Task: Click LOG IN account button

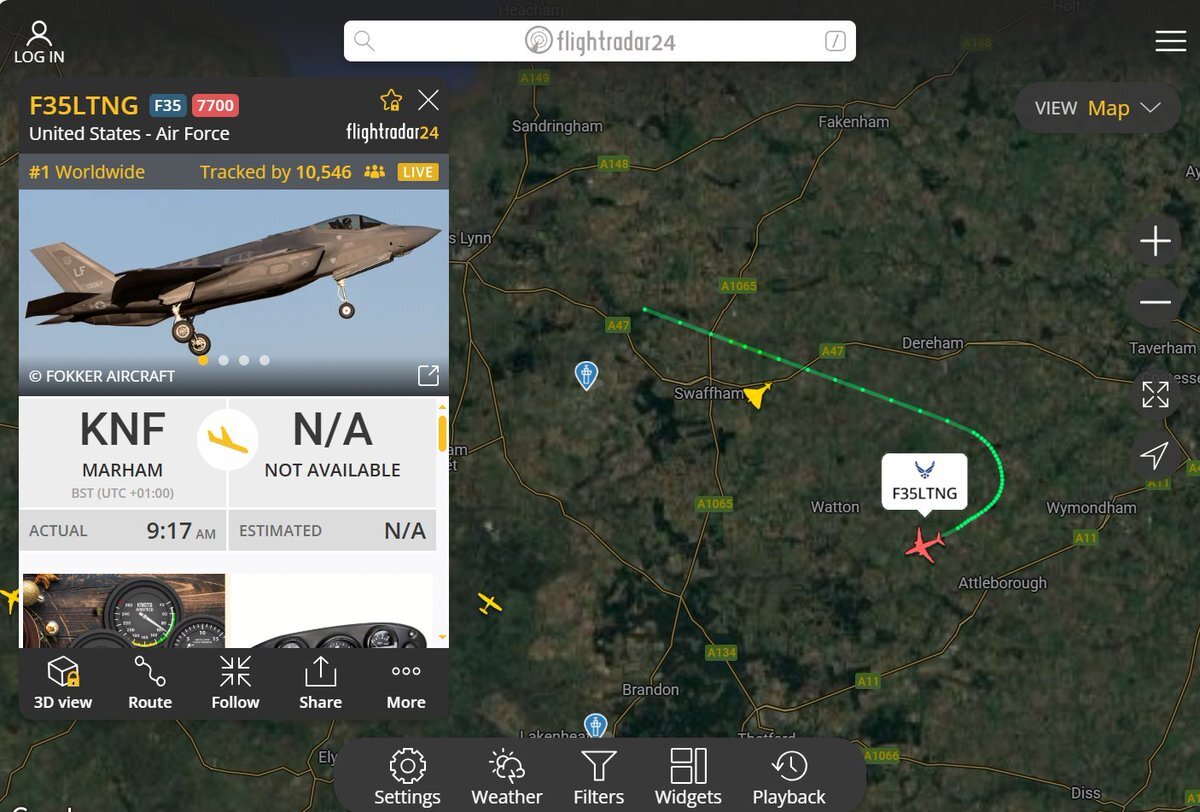Action: point(39,43)
